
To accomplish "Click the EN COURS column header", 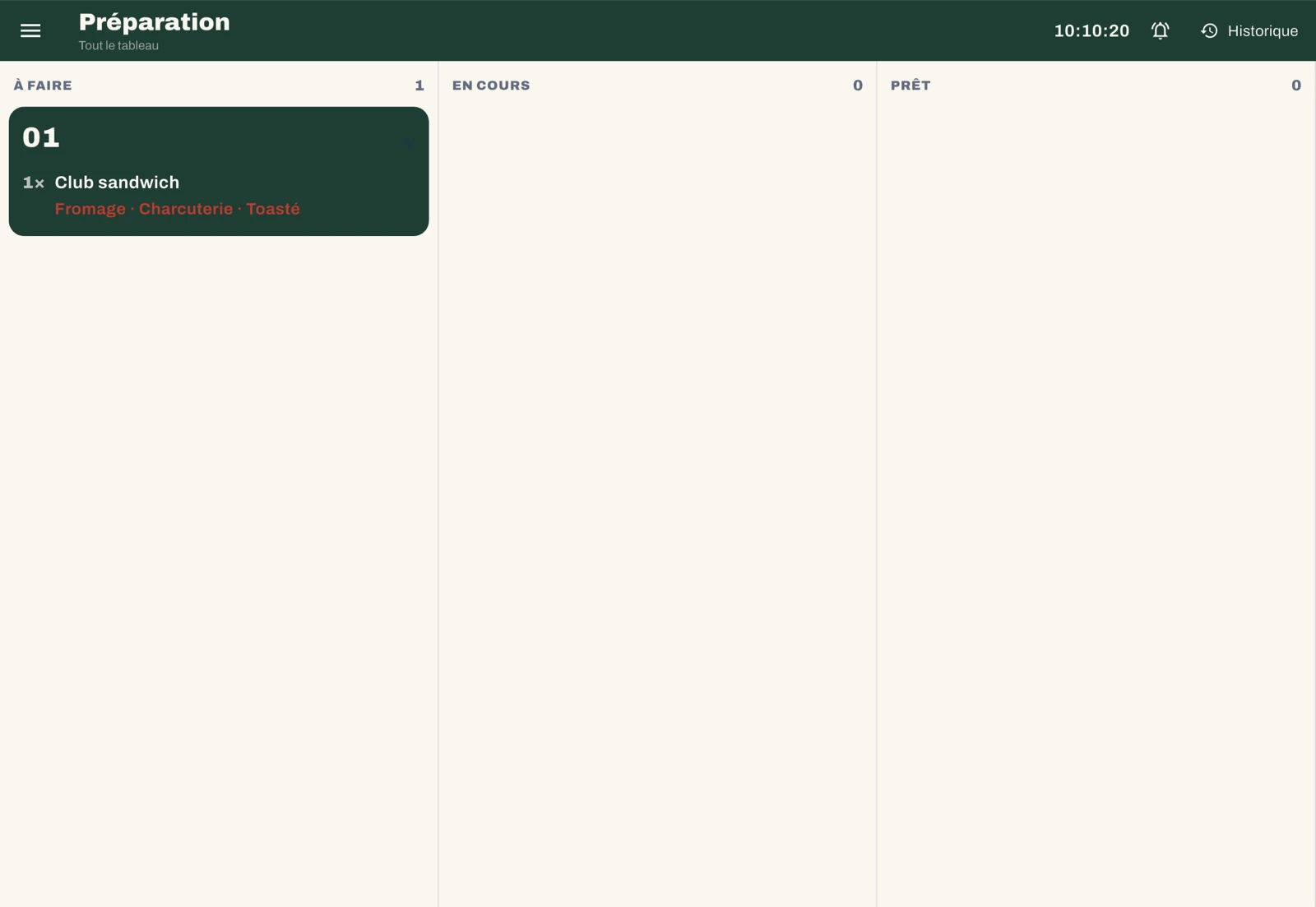I will [491, 86].
